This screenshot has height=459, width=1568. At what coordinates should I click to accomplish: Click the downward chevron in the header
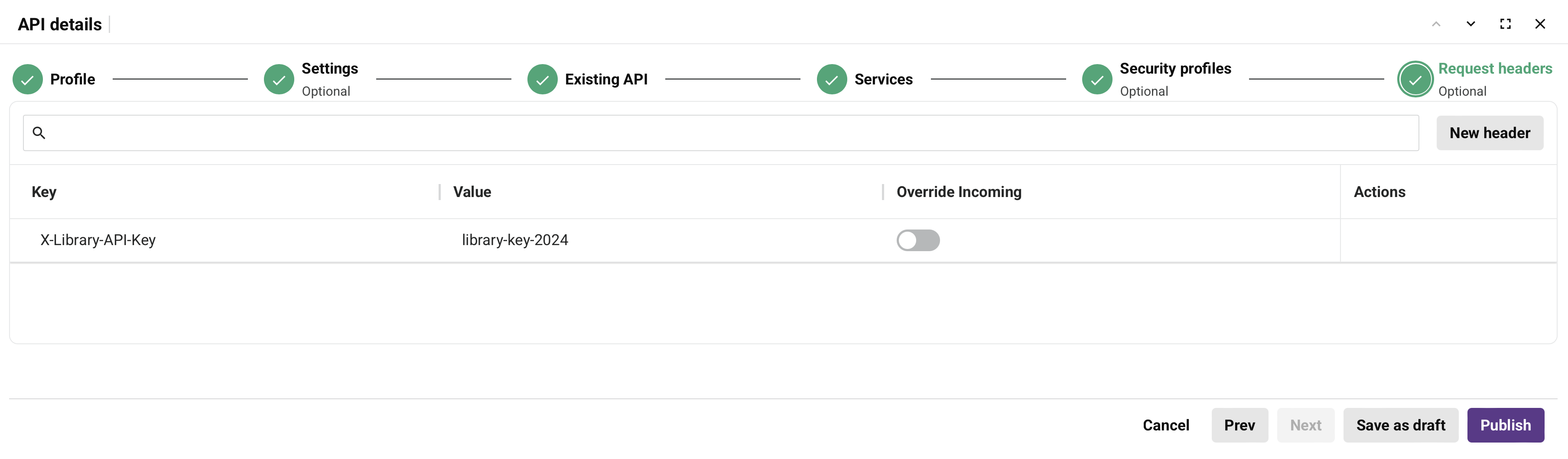[x=1470, y=24]
